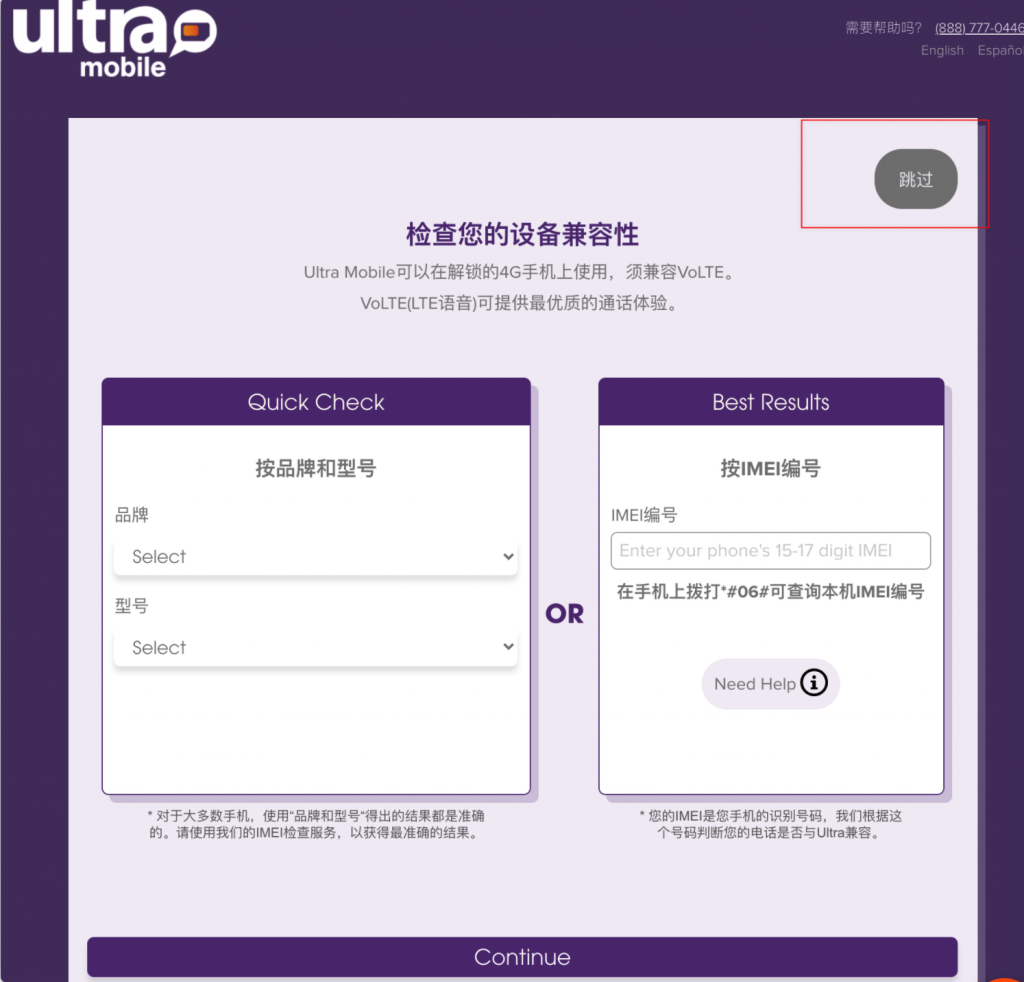Image resolution: width=1024 pixels, height=982 pixels.
Task: Click the 跳过 skip button
Action: pyautogui.click(x=916, y=179)
